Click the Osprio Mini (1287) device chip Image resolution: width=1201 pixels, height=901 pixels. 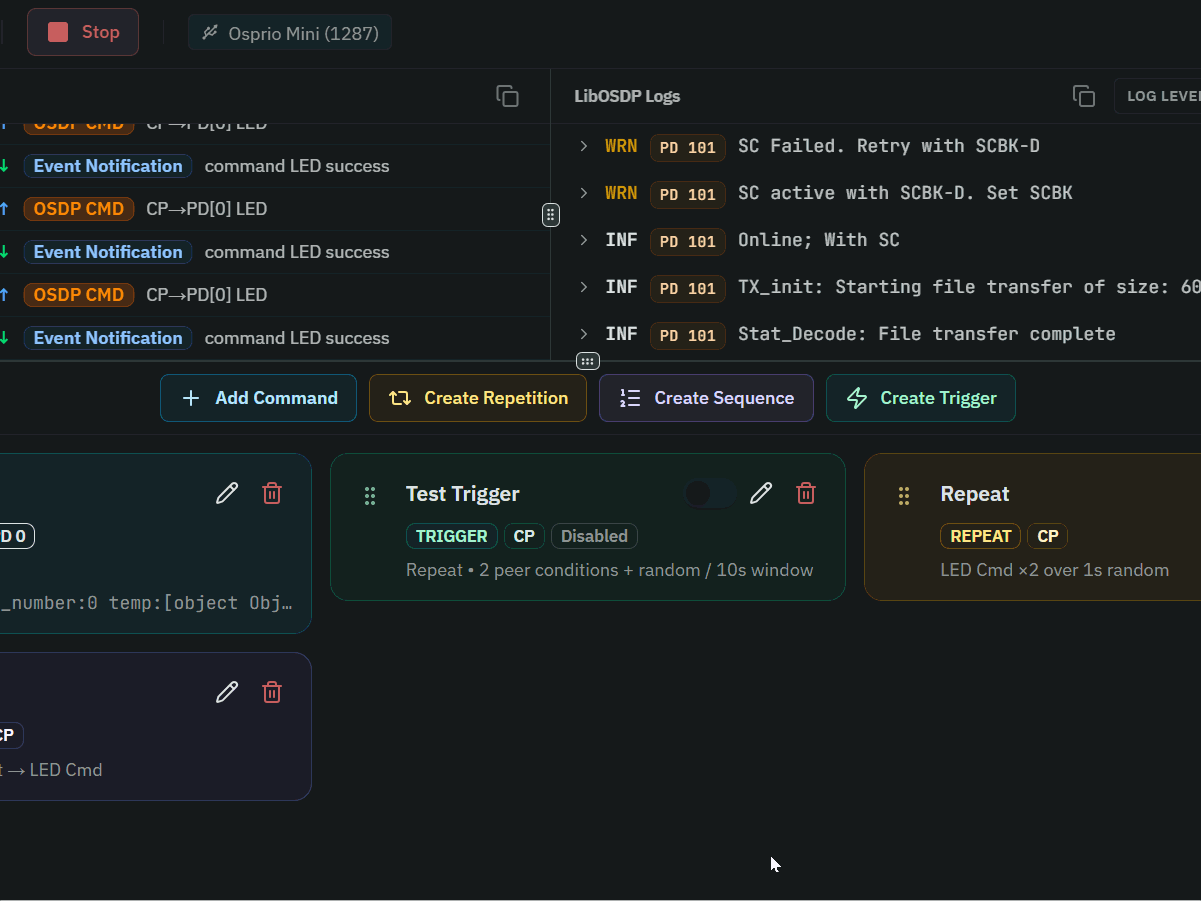290,33
